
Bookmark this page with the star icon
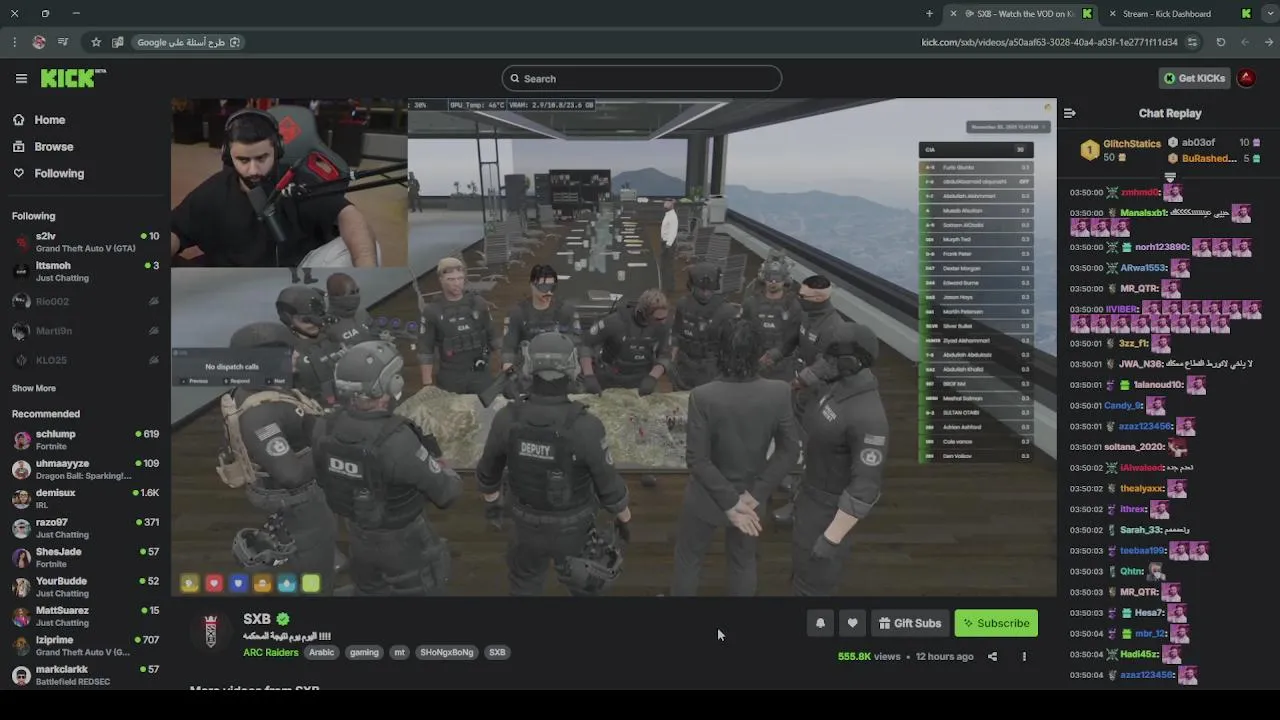pos(96,42)
